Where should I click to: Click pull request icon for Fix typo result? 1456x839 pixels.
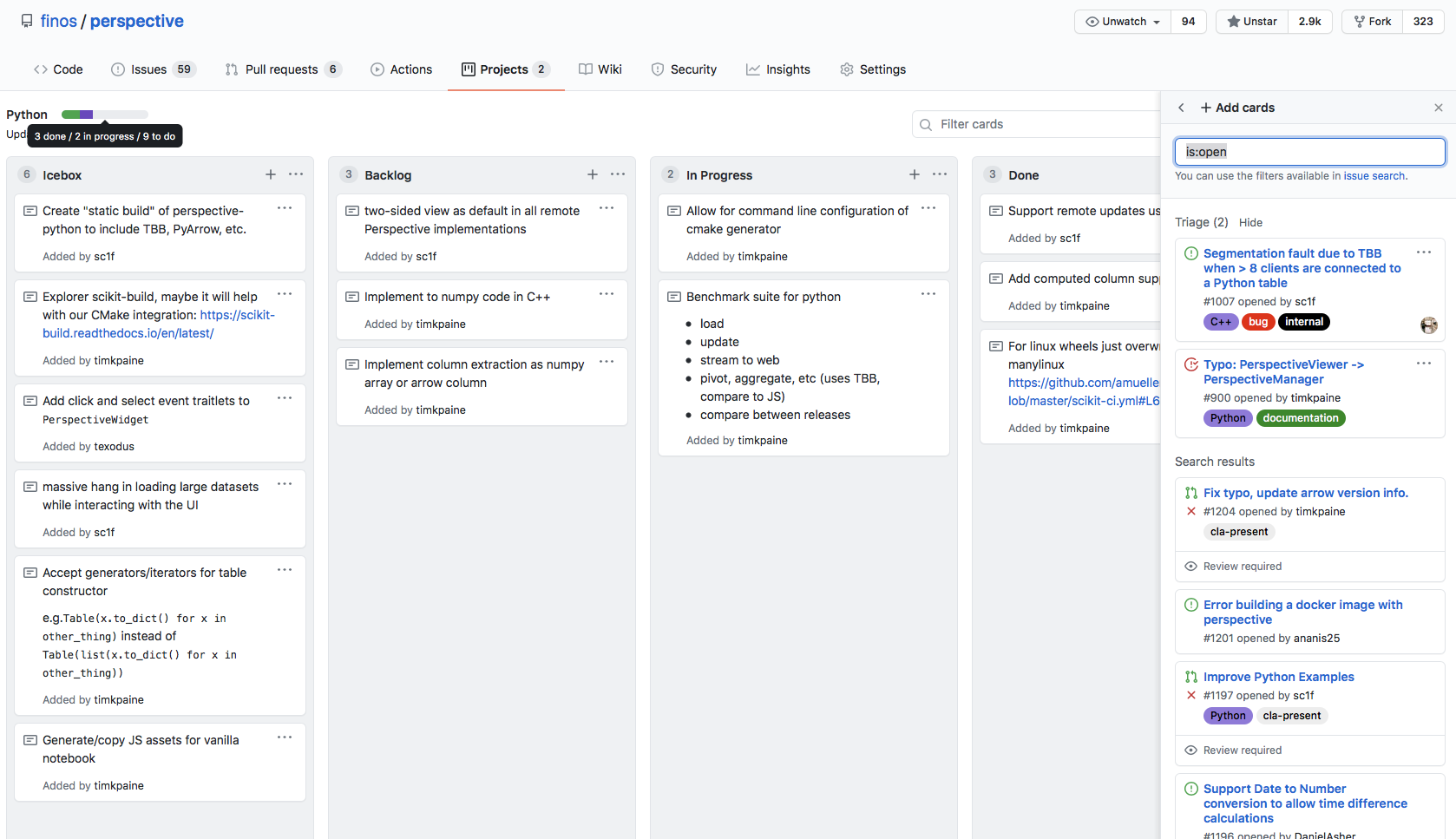(x=1191, y=493)
